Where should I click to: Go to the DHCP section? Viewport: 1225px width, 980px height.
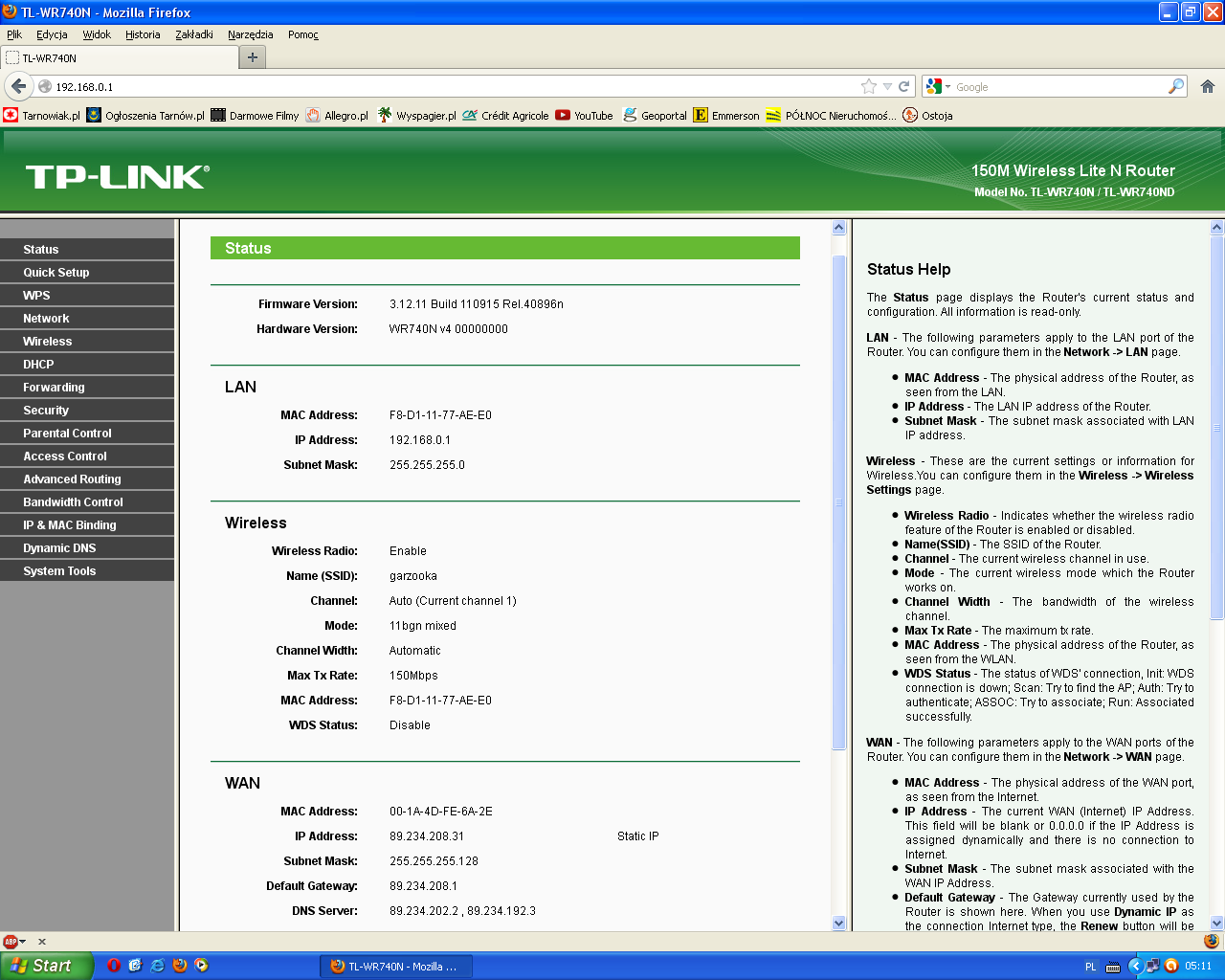[x=38, y=365]
